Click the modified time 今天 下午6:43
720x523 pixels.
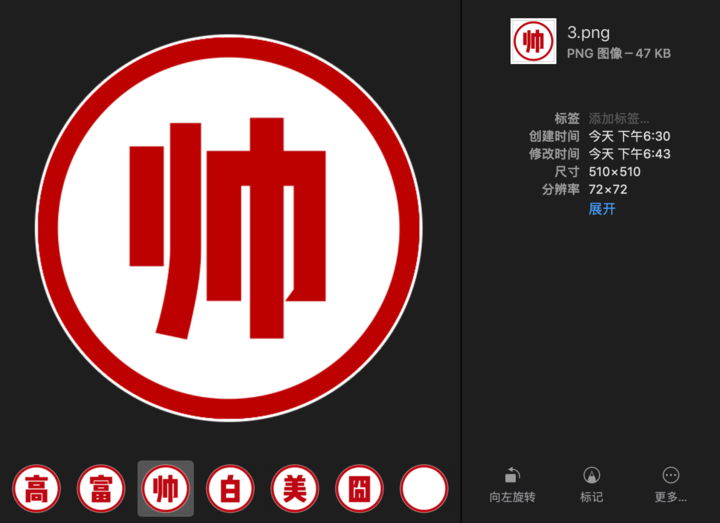pos(630,154)
